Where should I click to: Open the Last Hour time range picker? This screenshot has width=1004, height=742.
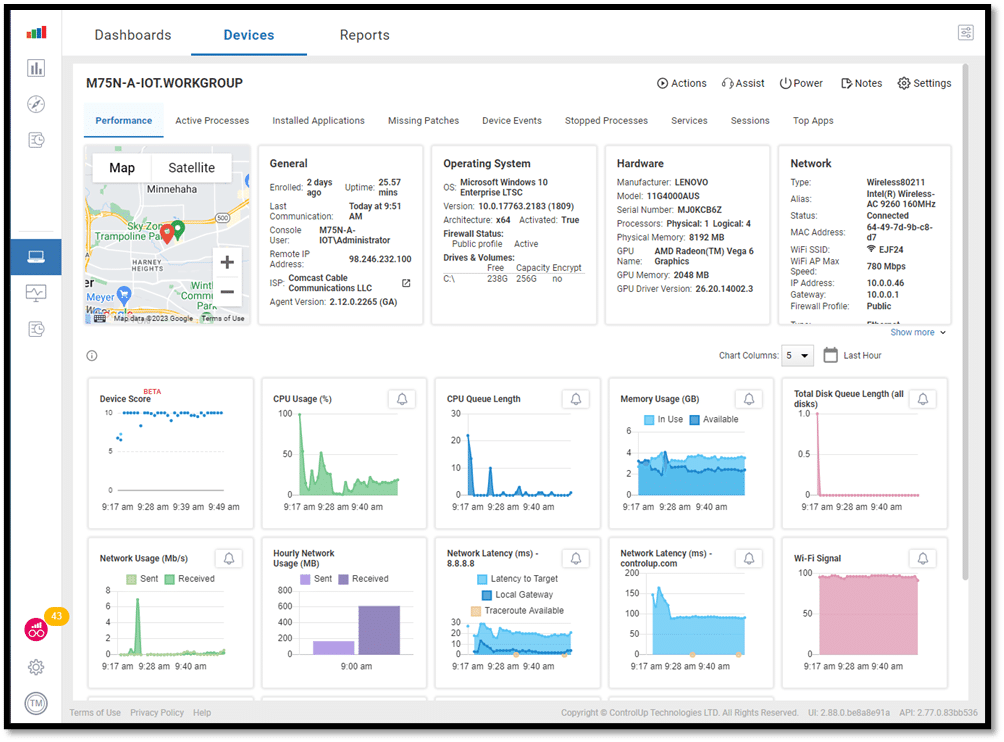[x=852, y=355]
